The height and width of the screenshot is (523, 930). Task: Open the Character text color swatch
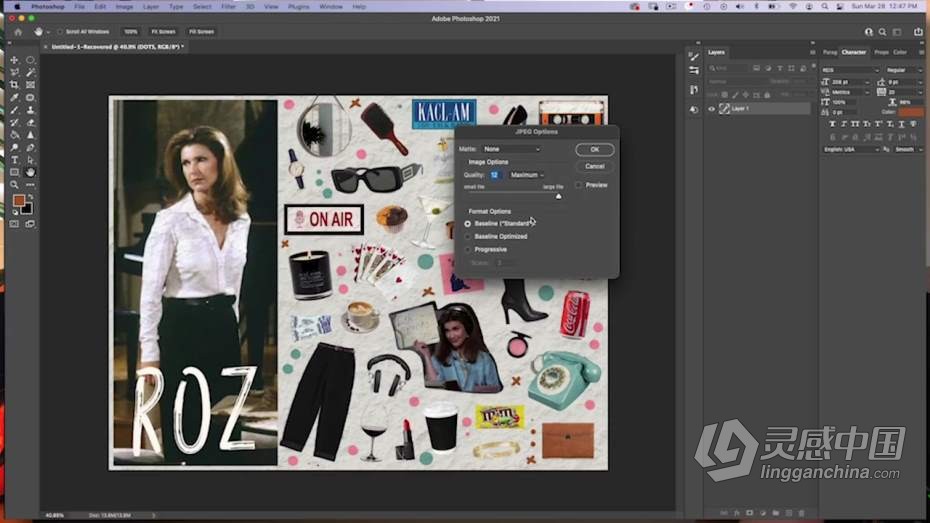911,112
